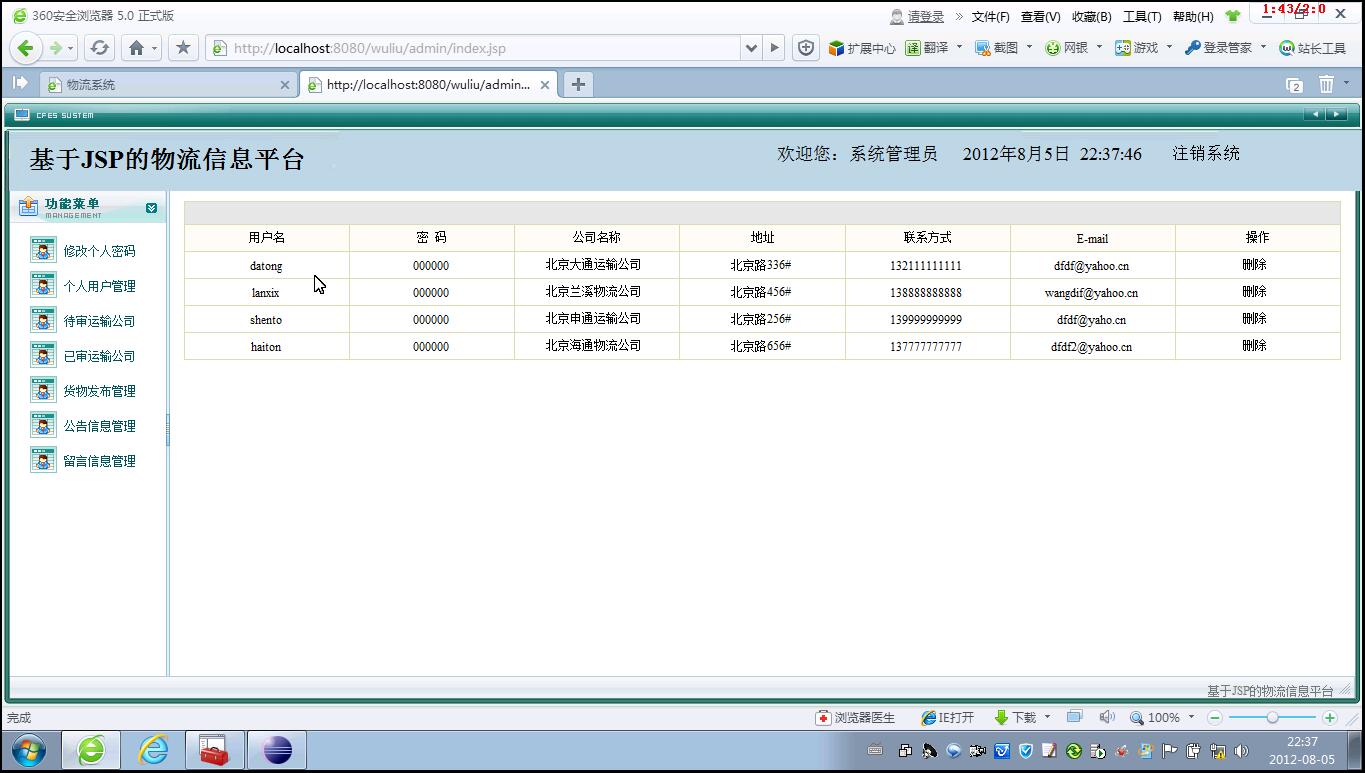Click the skin t-shirt icon
Screen dimensions: 1365x773
(1232, 16)
